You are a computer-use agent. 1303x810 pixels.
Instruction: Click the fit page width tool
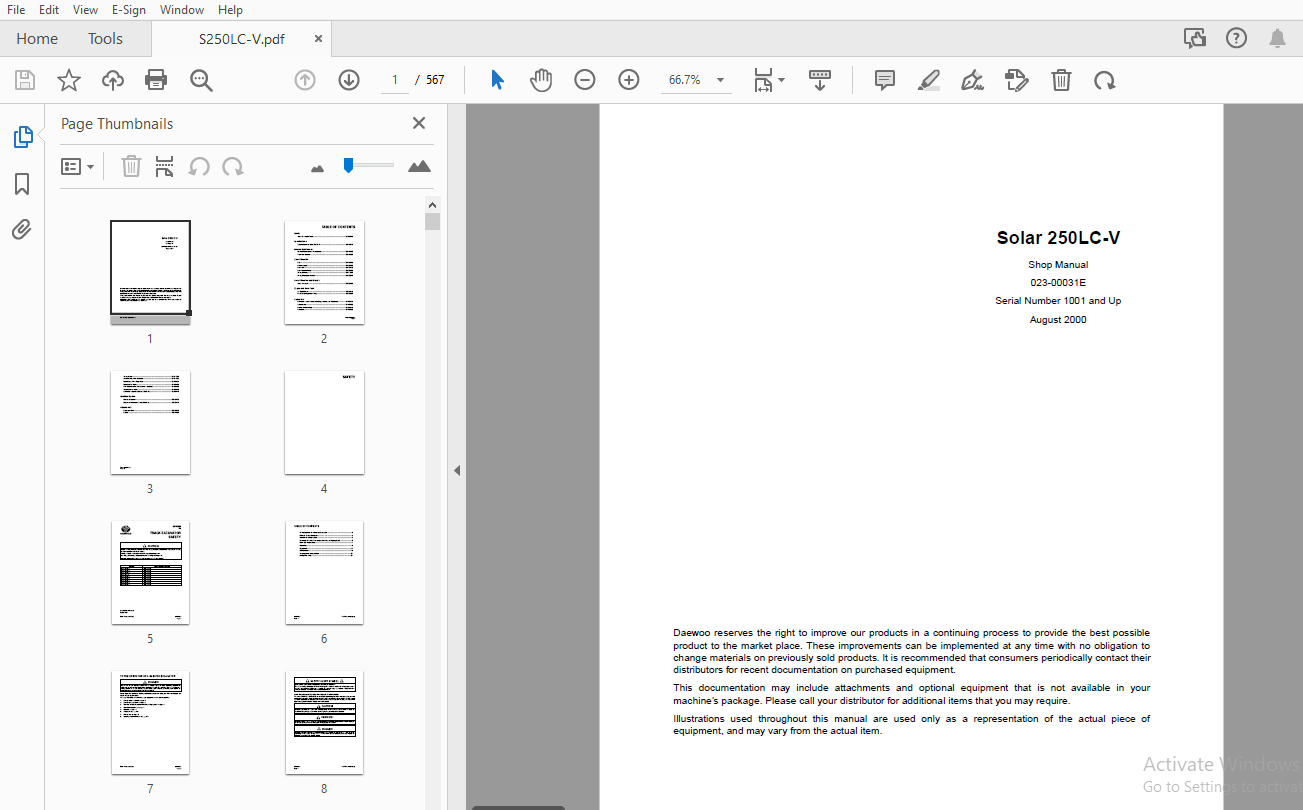pyautogui.click(x=763, y=80)
